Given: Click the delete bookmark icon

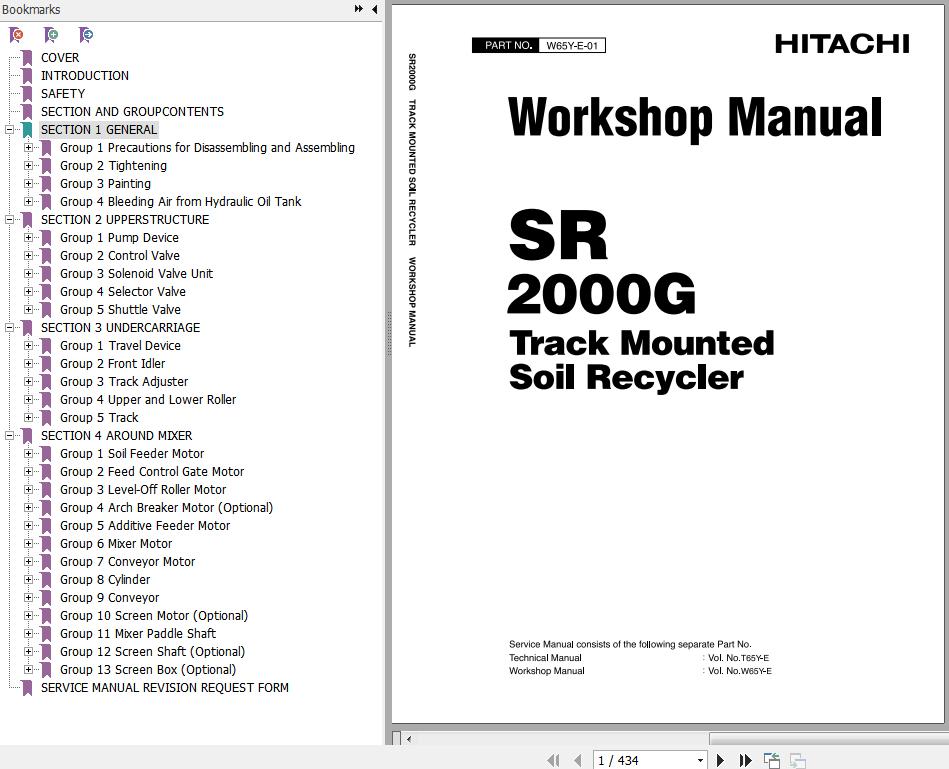Looking at the screenshot, I should click(x=17, y=35).
